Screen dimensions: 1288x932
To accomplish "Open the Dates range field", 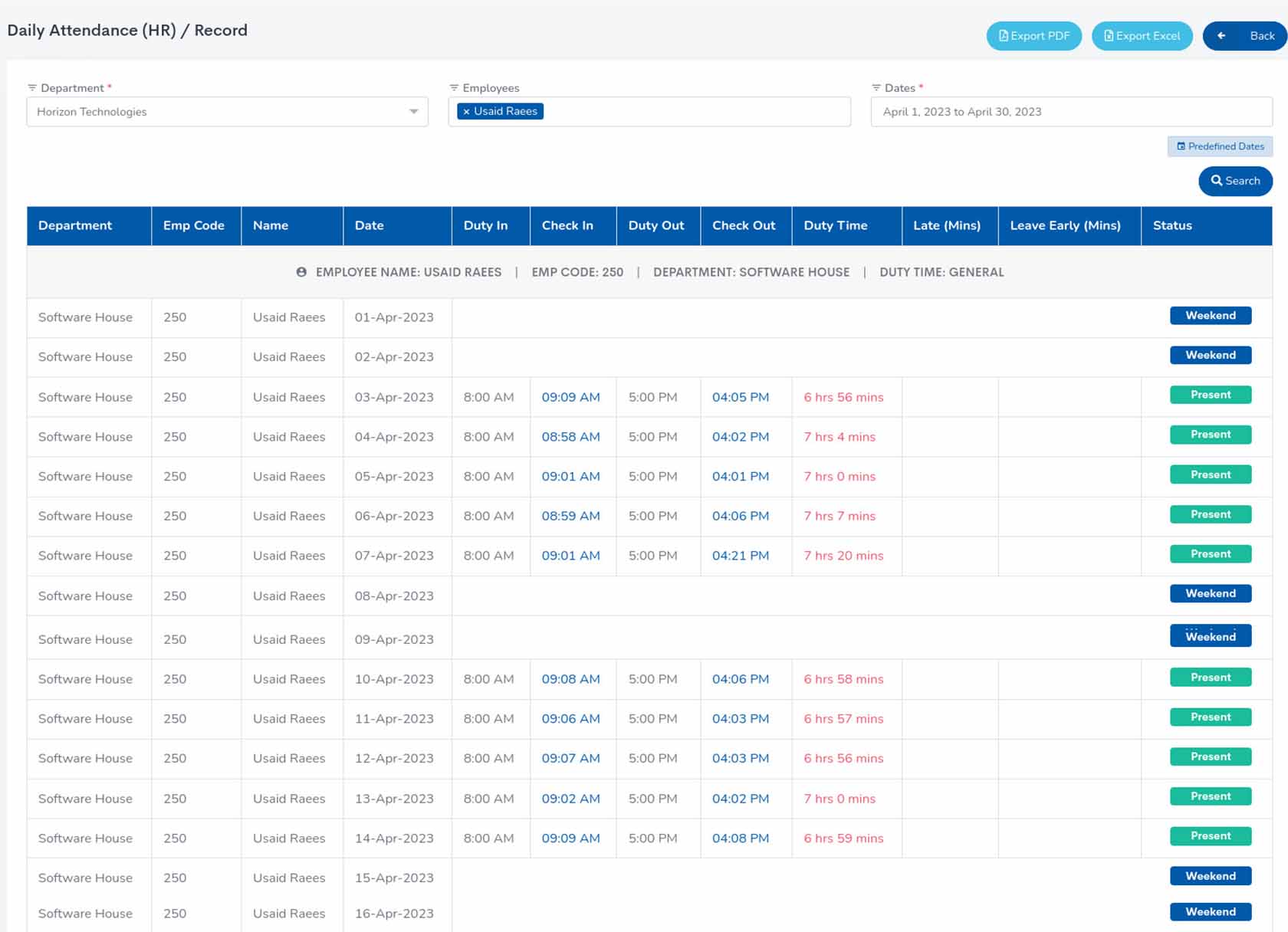I will tap(1071, 112).
